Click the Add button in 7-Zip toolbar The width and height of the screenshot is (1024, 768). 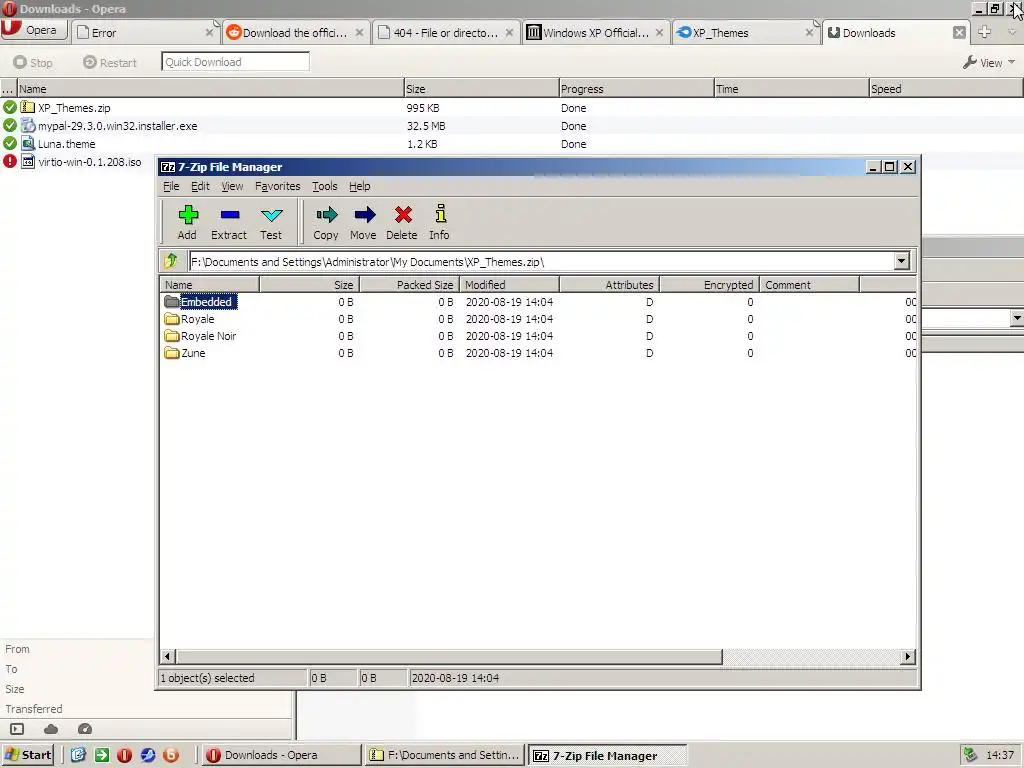click(x=187, y=223)
